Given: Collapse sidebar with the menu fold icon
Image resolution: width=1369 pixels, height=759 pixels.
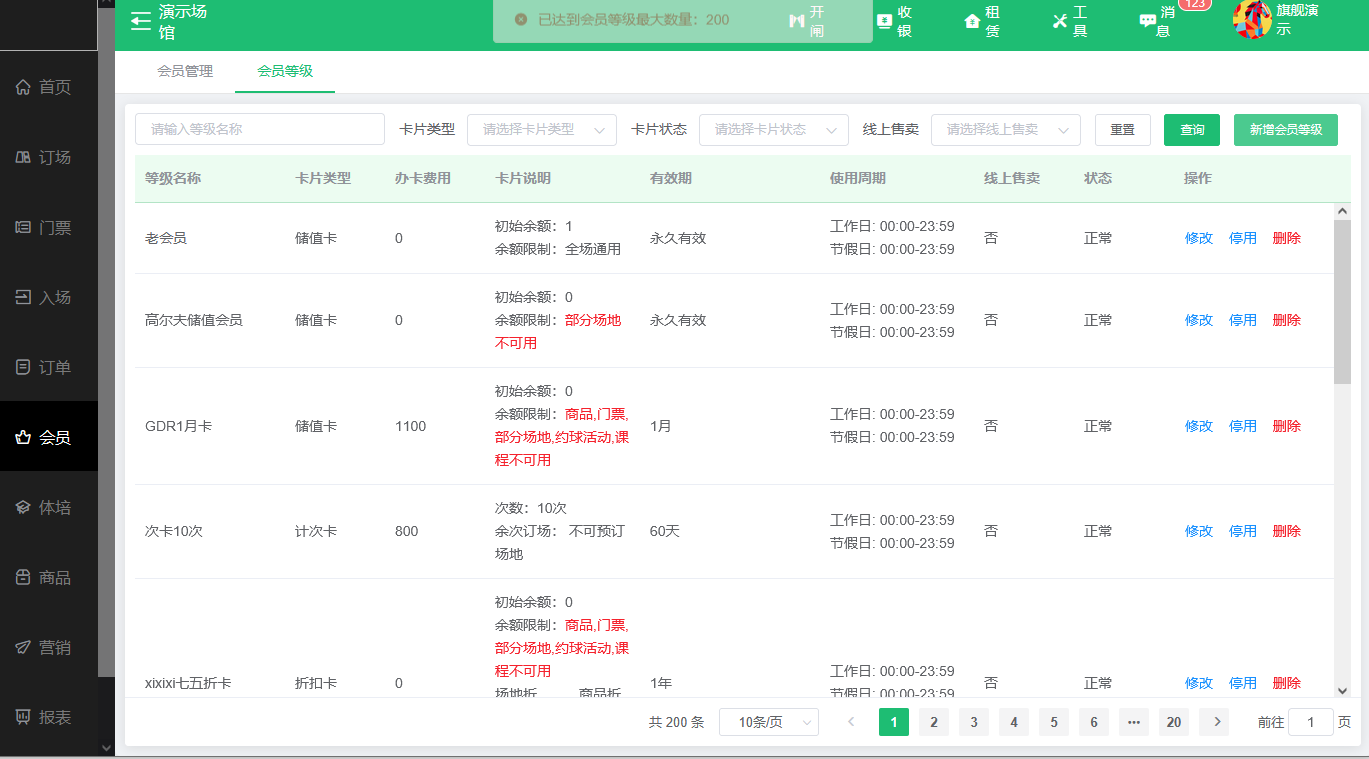Looking at the screenshot, I should (x=141, y=20).
